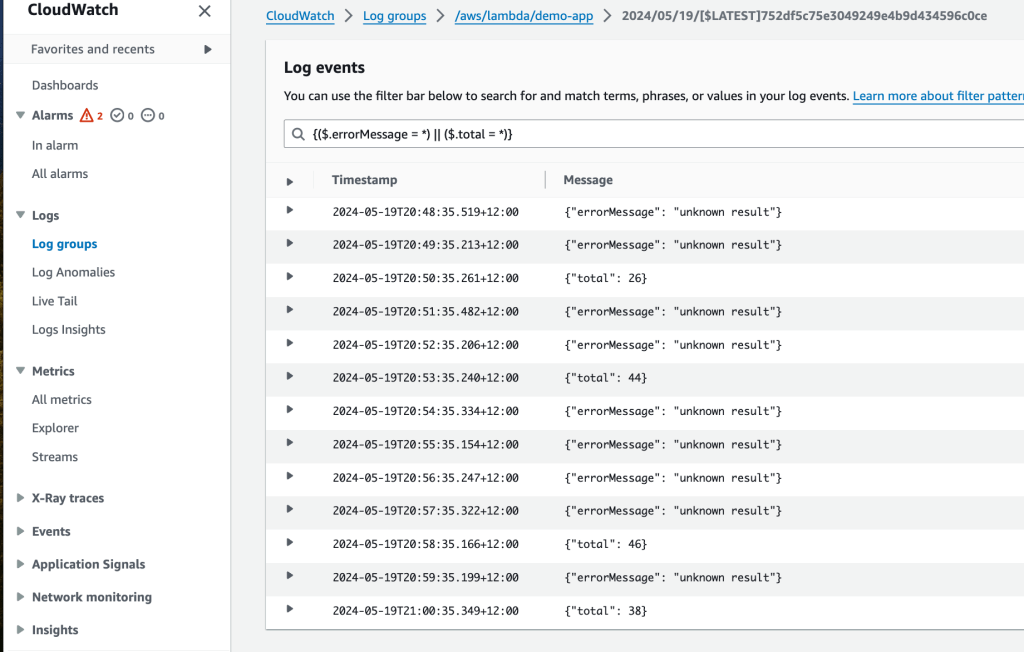Collapse the Alarms section in sidebar

coord(21,115)
